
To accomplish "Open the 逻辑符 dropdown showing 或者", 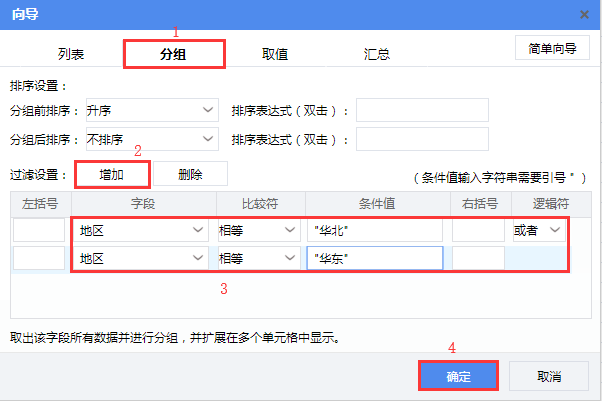I will coord(539,231).
